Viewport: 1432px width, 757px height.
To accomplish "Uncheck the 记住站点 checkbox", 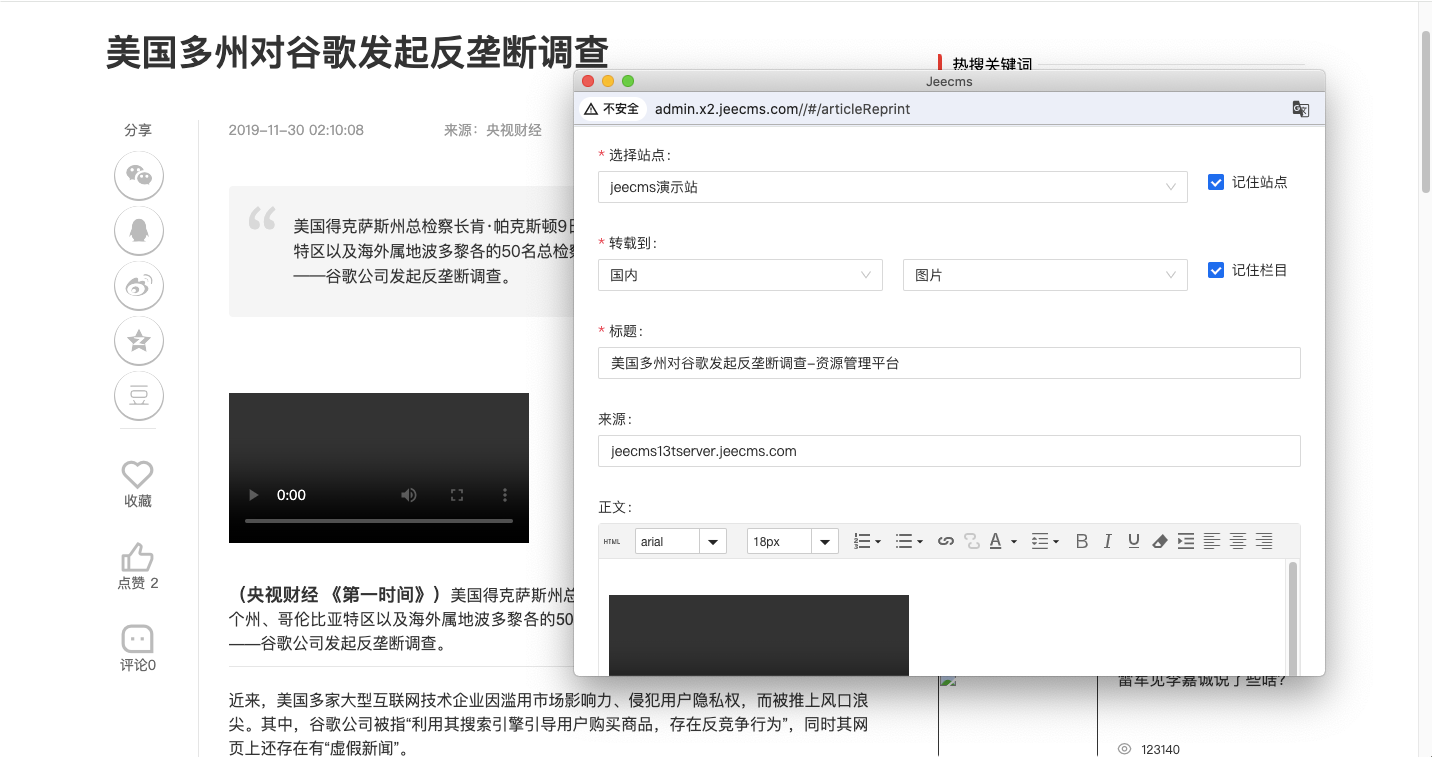I will [1216, 182].
